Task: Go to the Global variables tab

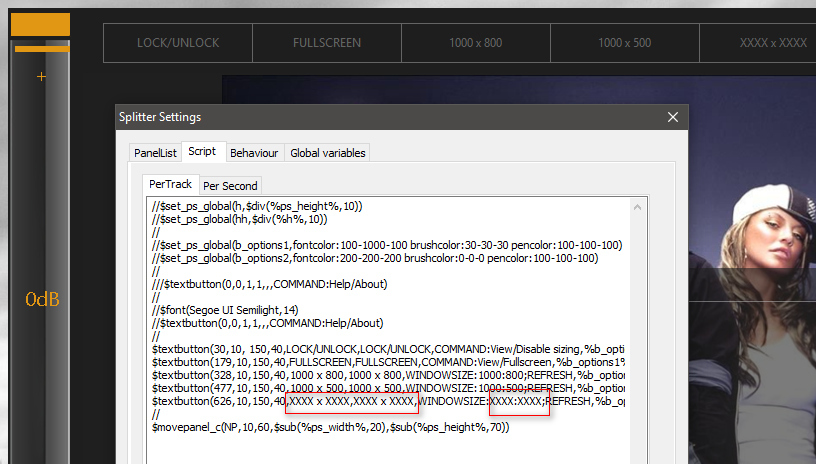Action: coord(327,153)
